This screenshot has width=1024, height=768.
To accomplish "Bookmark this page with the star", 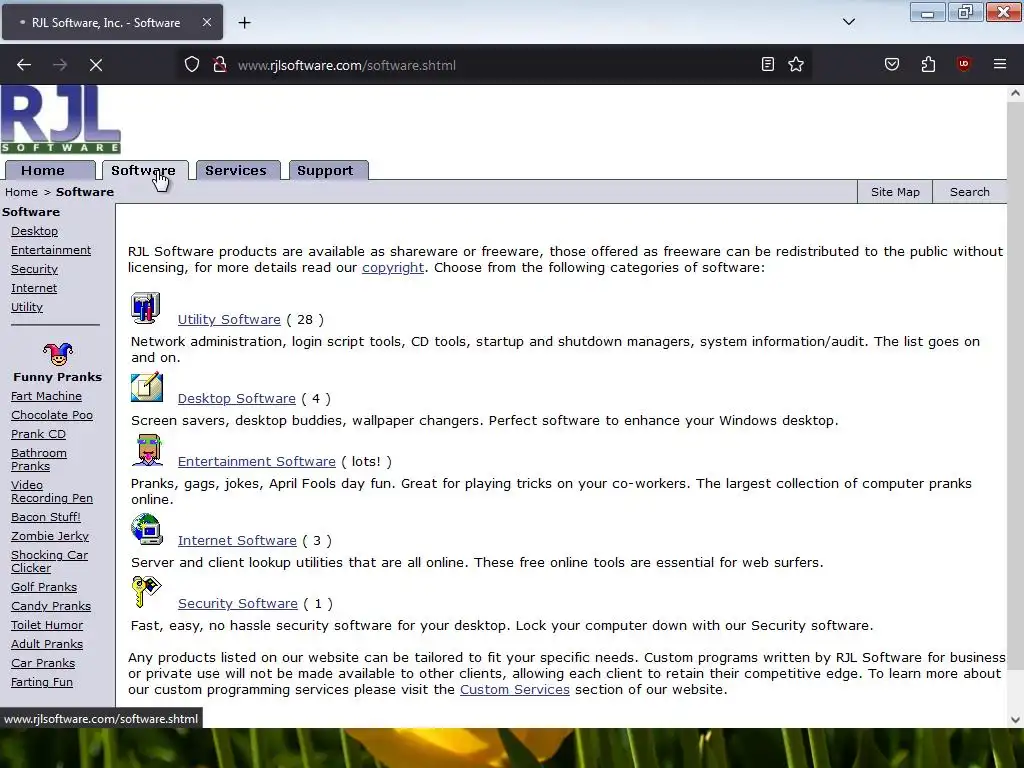I will pyautogui.click(x=796, y=64).
